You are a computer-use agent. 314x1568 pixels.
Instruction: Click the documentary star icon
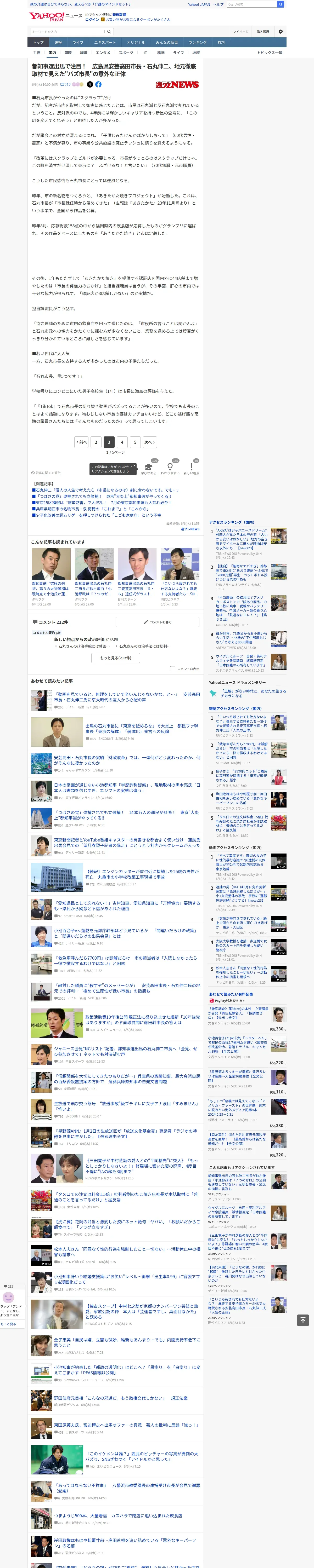coord(213,693)
